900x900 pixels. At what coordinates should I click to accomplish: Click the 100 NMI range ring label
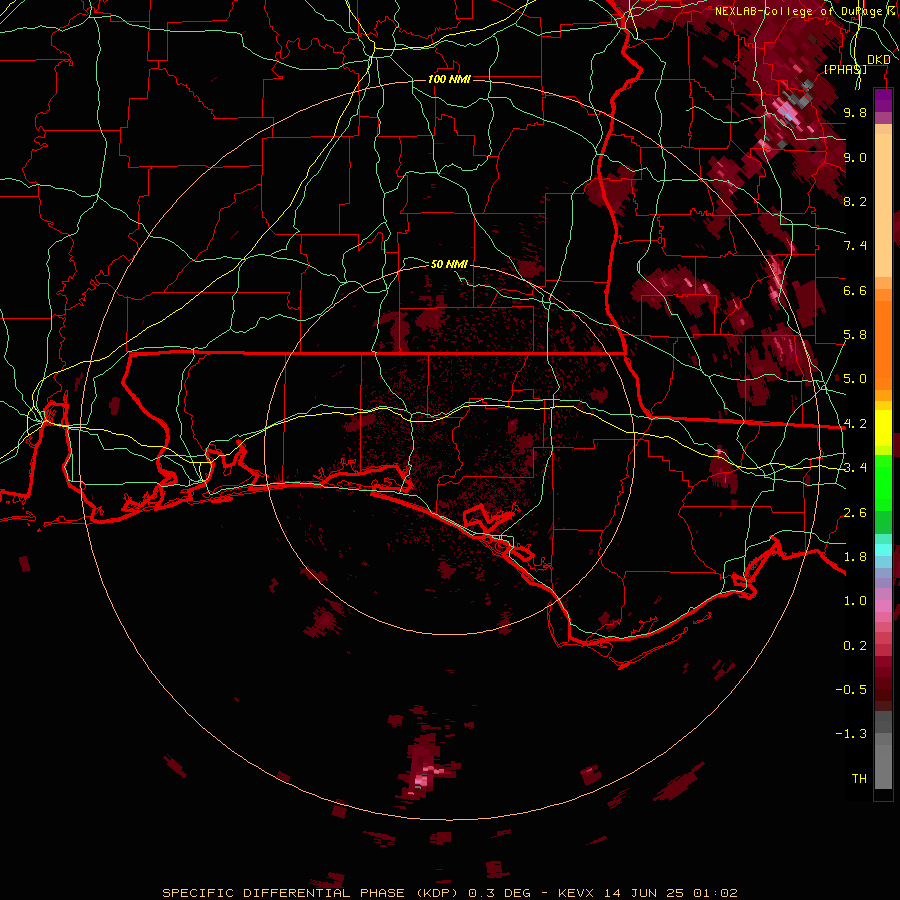449,79
